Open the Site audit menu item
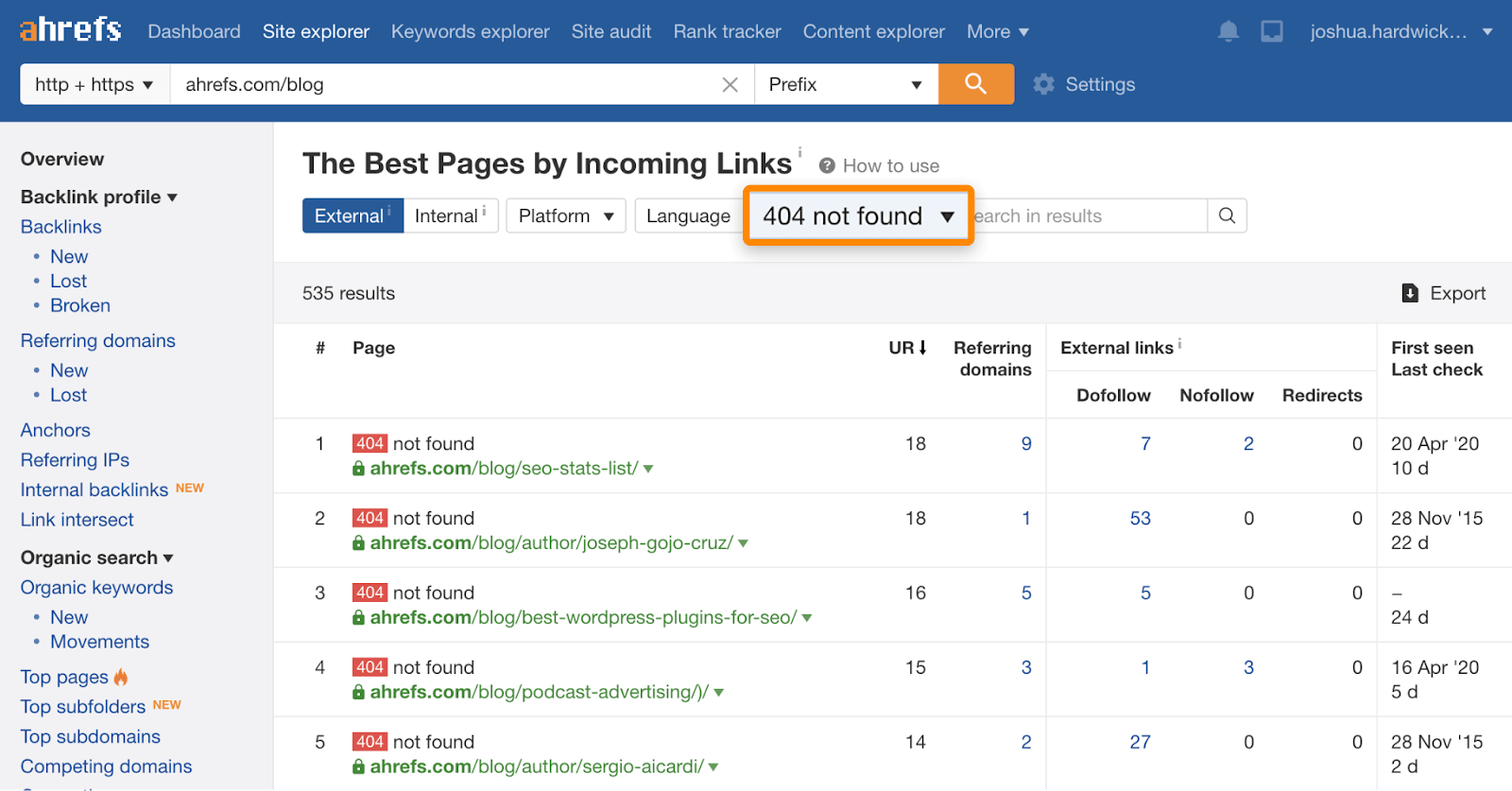 (x=610, y=31)
